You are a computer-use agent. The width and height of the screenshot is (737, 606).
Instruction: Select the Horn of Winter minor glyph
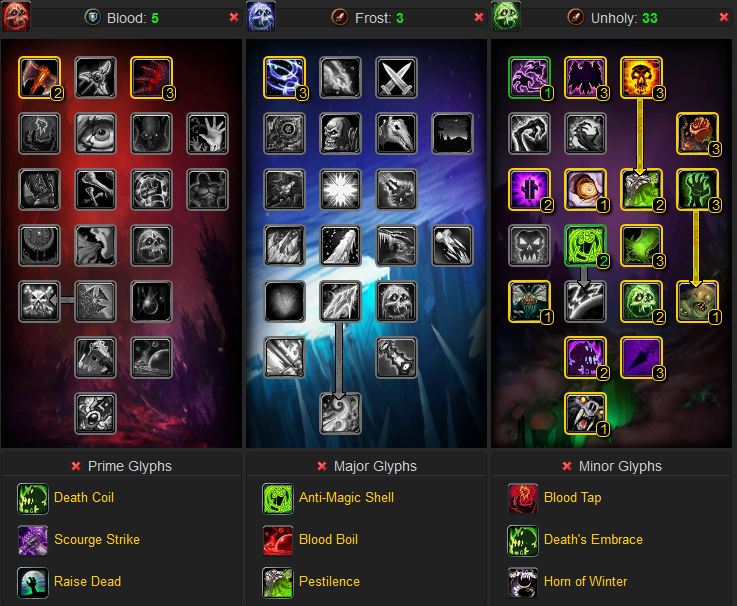pyautogui.click(x=585, y=582)
